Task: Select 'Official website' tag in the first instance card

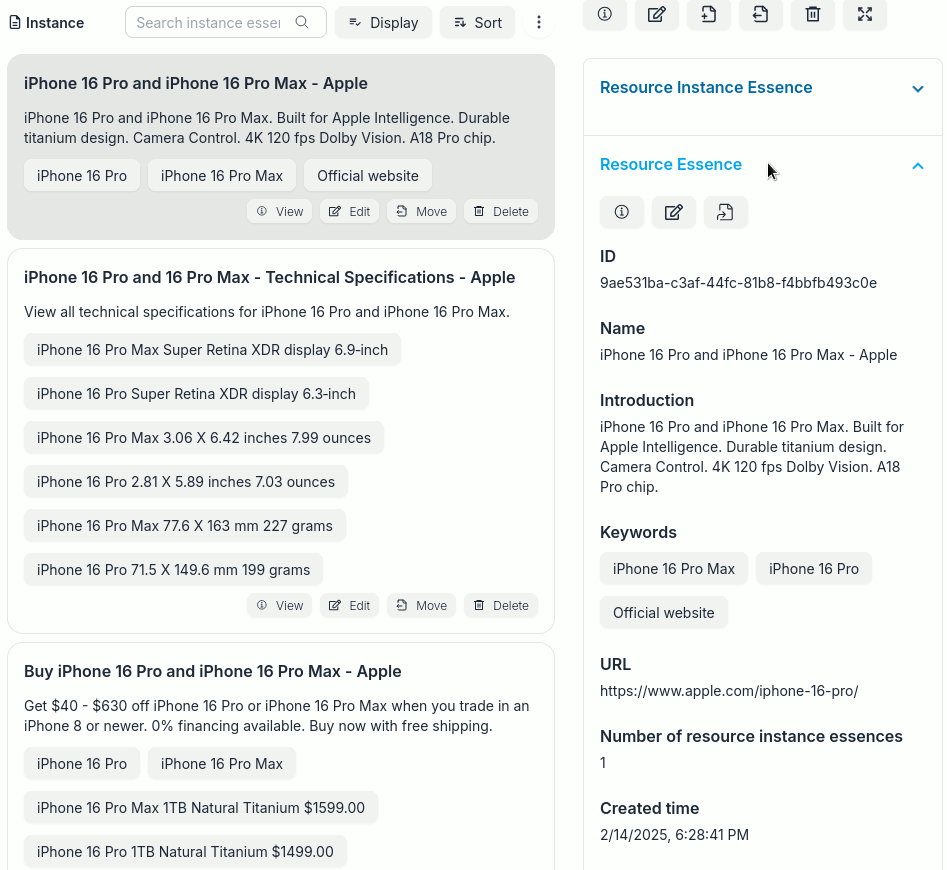Action: pyautogui.click(x=368, y=176)
